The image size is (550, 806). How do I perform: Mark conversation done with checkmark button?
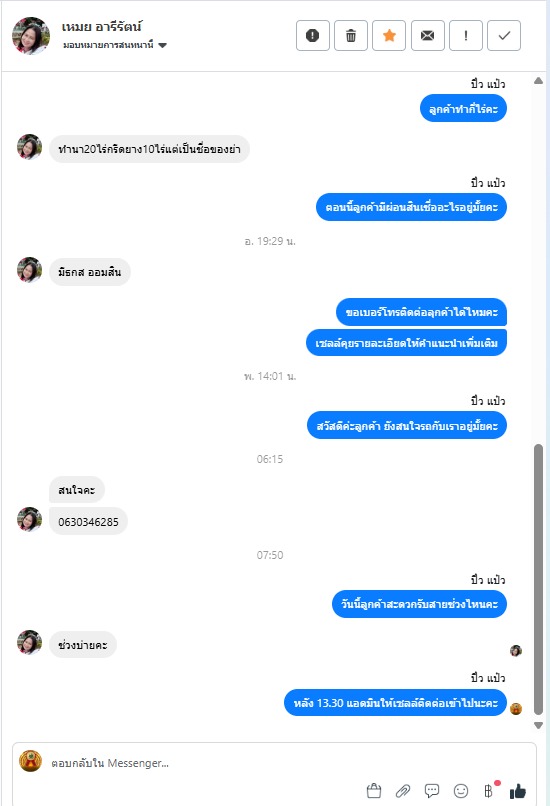tap(504, 35)
